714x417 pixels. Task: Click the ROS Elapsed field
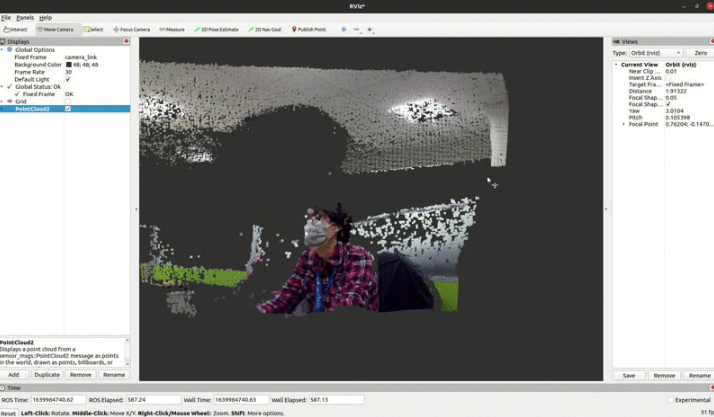pos(153,400)
